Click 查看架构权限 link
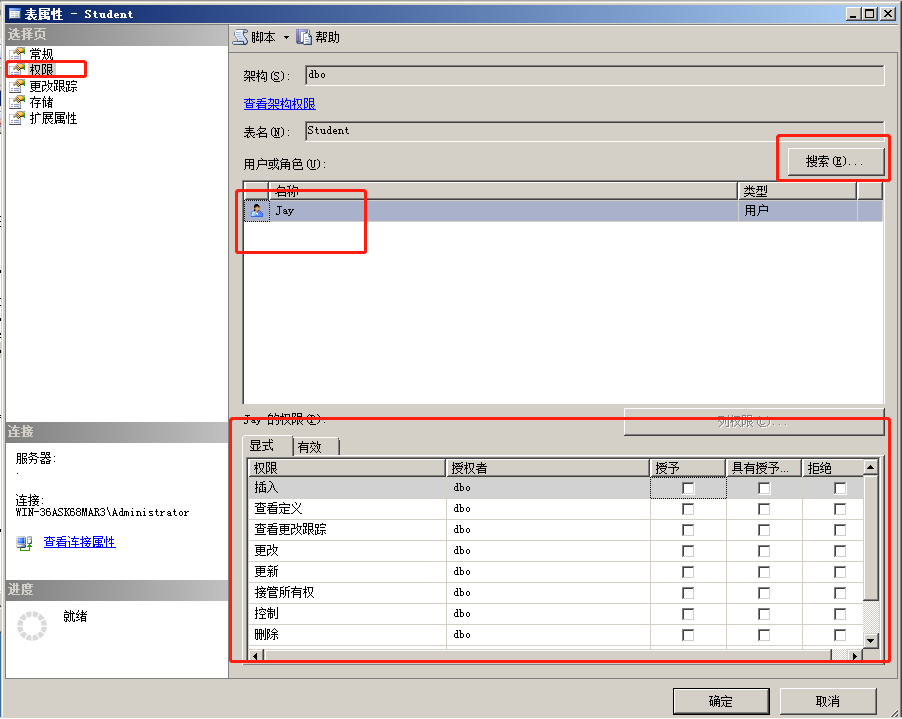 click(280, 104)
